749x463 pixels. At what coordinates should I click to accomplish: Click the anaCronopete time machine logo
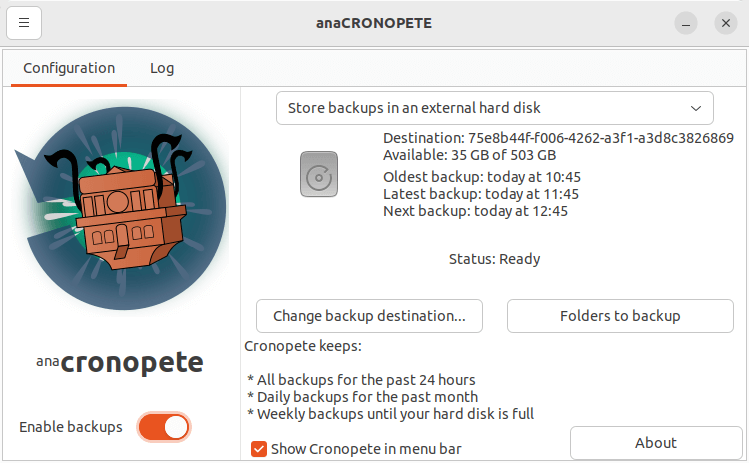(121, 207)
